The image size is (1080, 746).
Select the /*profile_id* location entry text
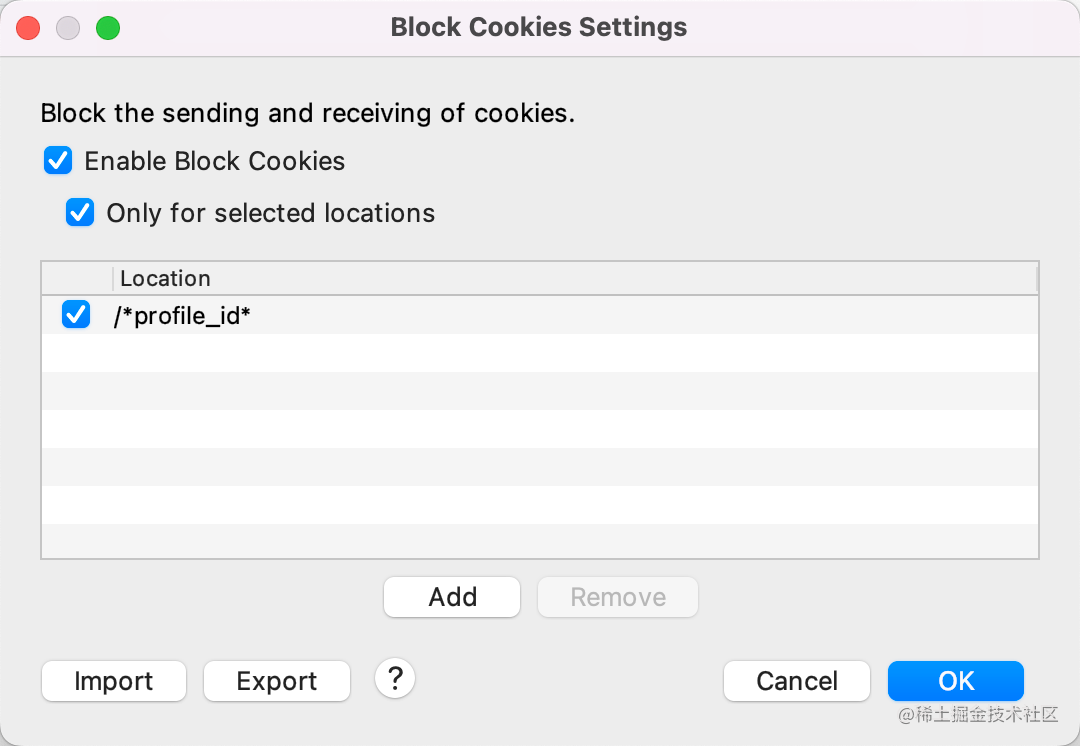pos(182,316)
